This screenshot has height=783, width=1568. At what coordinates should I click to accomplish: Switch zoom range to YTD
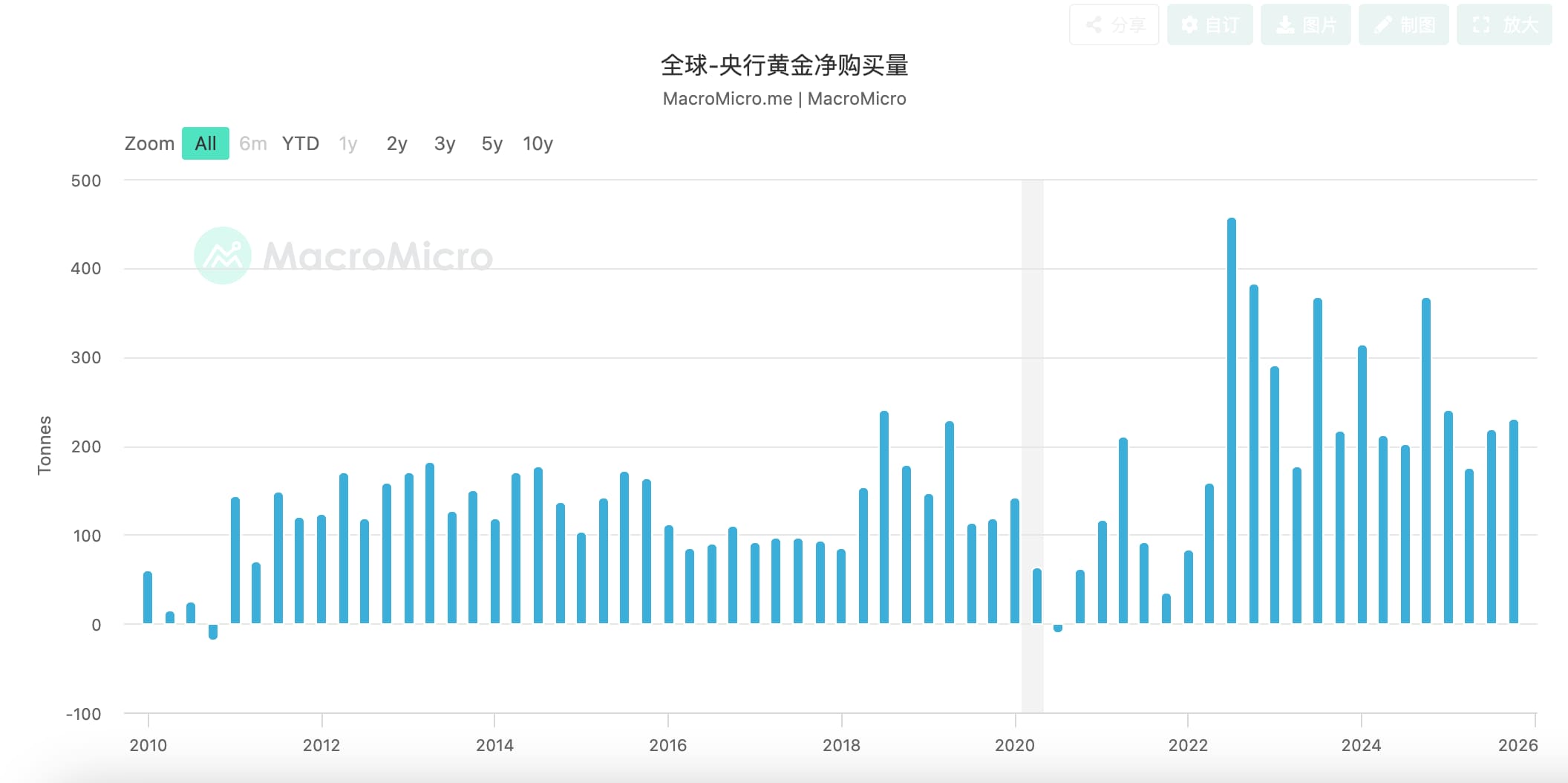tap(301, 143)
